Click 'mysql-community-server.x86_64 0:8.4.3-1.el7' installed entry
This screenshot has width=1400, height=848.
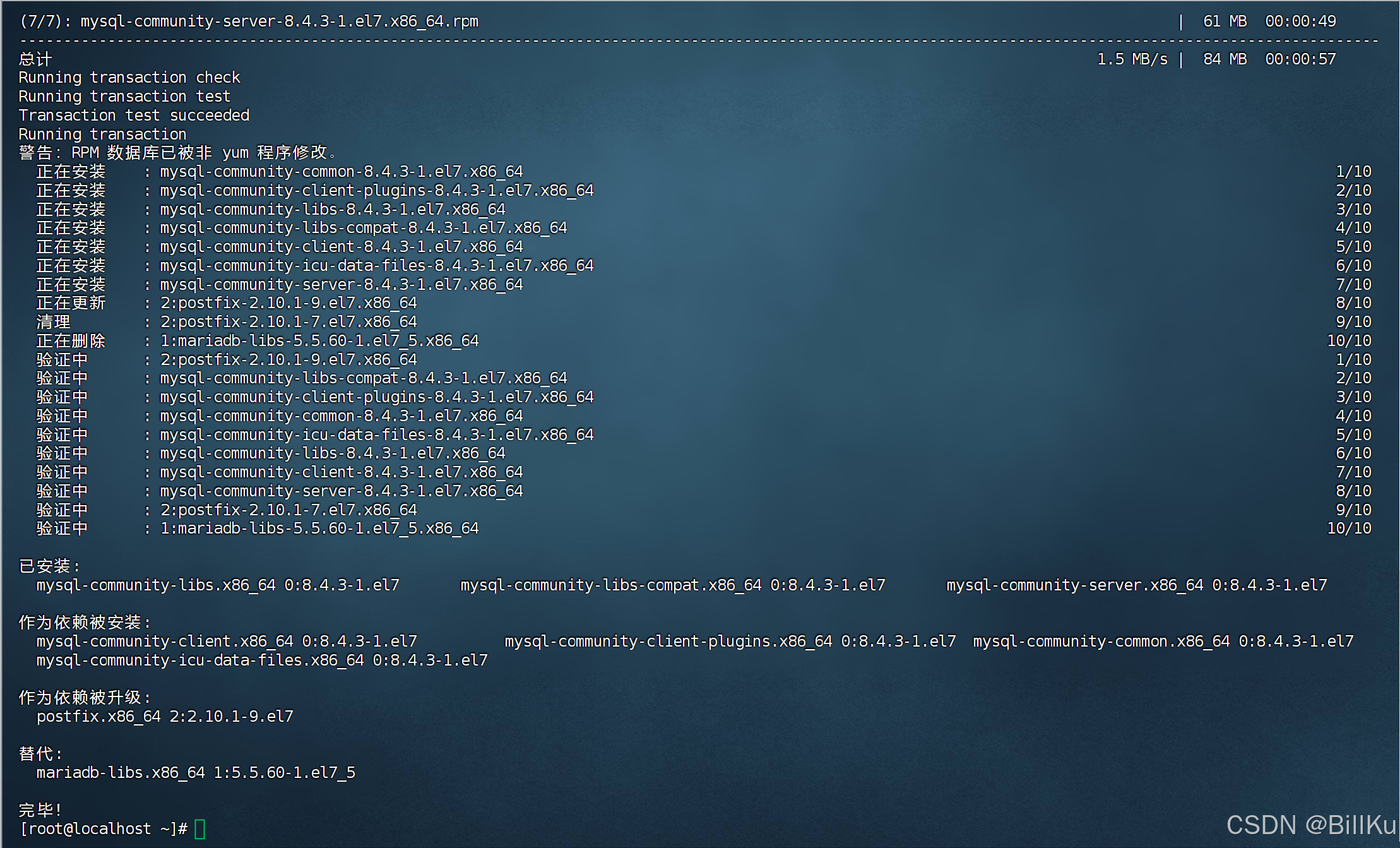tap(1137, 585)
